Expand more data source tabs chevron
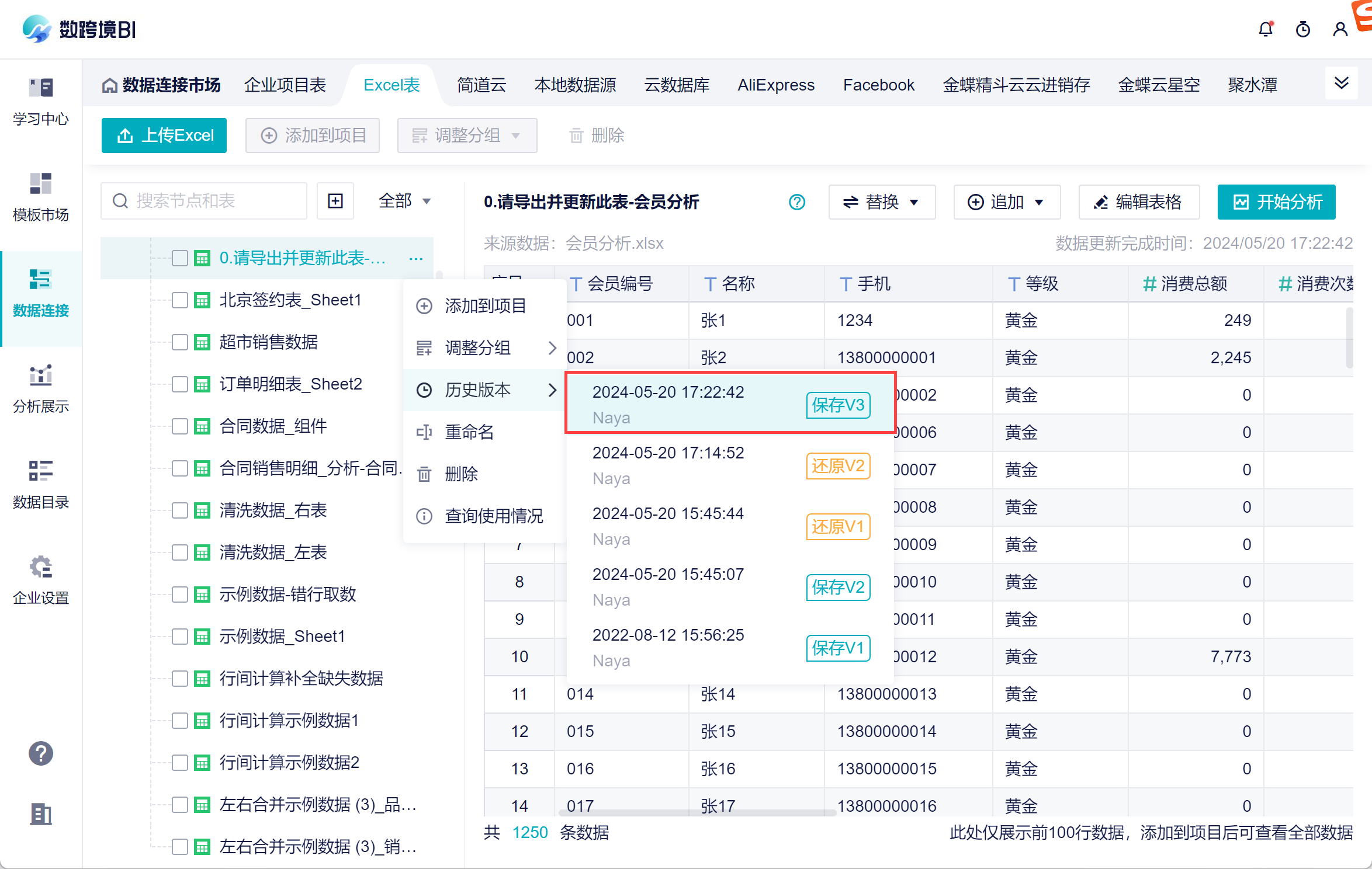This screenshot has width=1372, height=869. [x=1341, y=83]
